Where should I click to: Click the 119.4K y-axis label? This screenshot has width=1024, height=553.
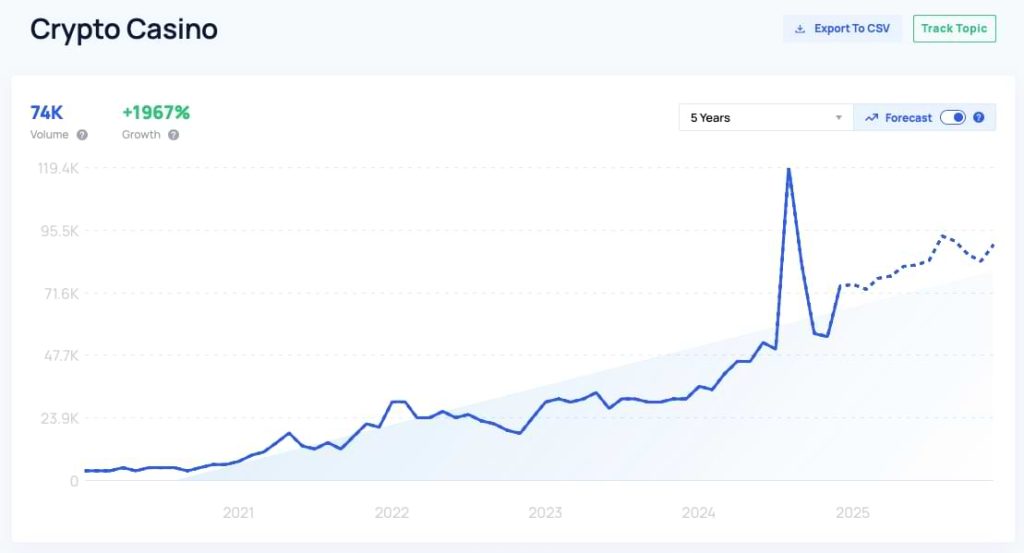click(x=56, y=169)
